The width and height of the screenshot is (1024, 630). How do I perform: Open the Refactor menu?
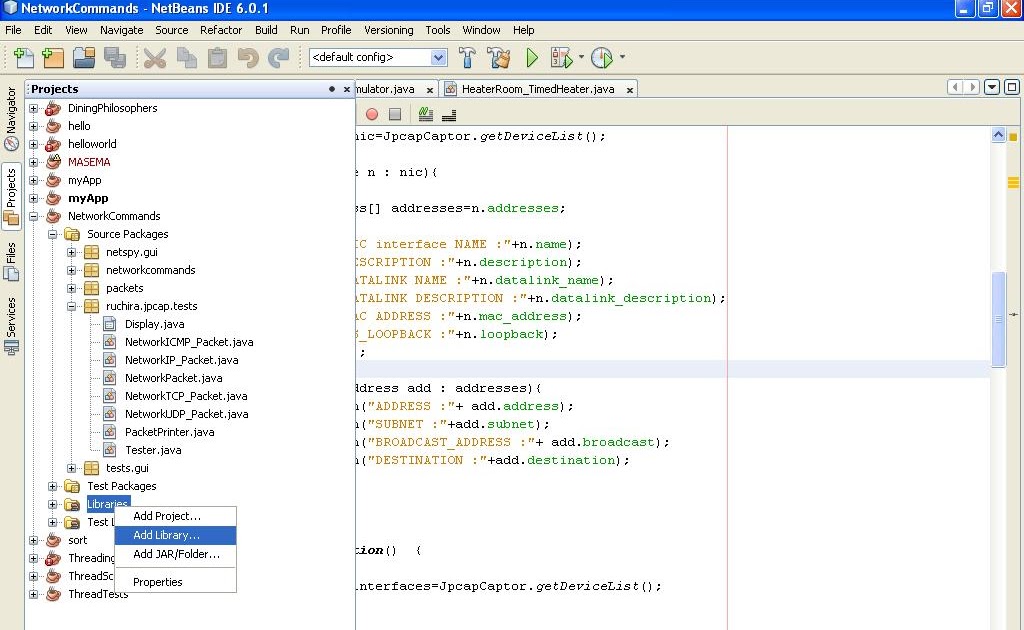click(220, 30)
